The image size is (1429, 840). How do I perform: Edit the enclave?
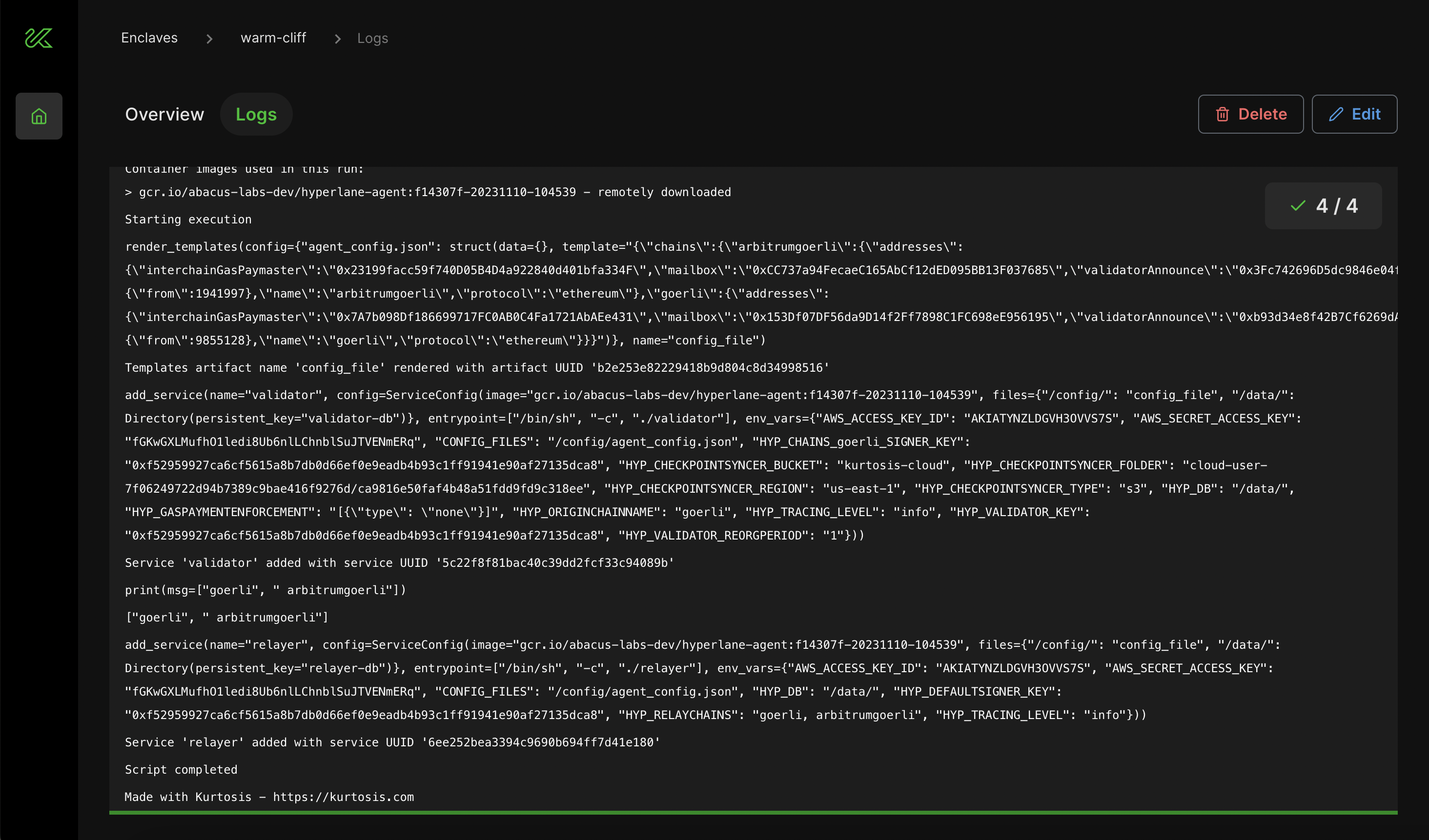(1354, 115)
